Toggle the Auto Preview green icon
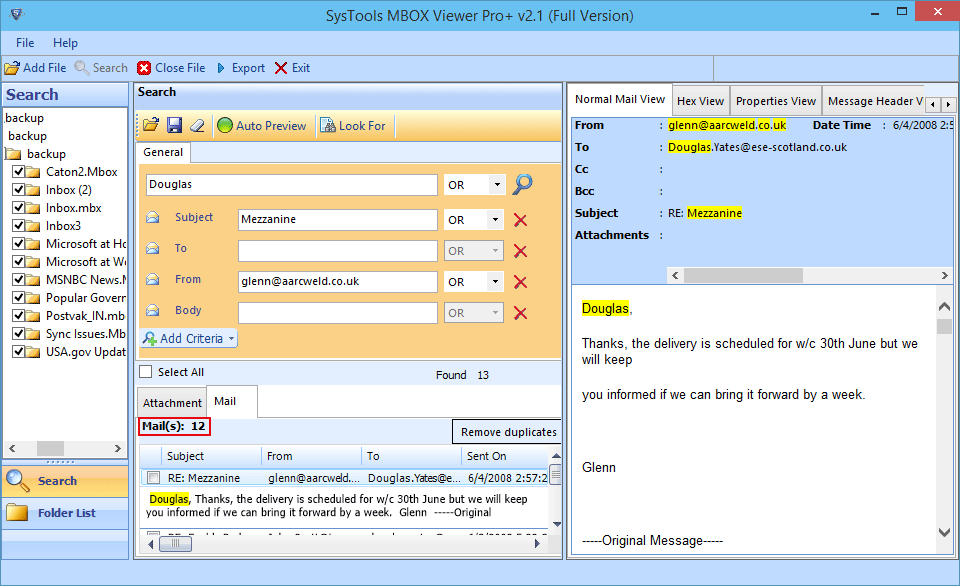 (x=225, y=126)
